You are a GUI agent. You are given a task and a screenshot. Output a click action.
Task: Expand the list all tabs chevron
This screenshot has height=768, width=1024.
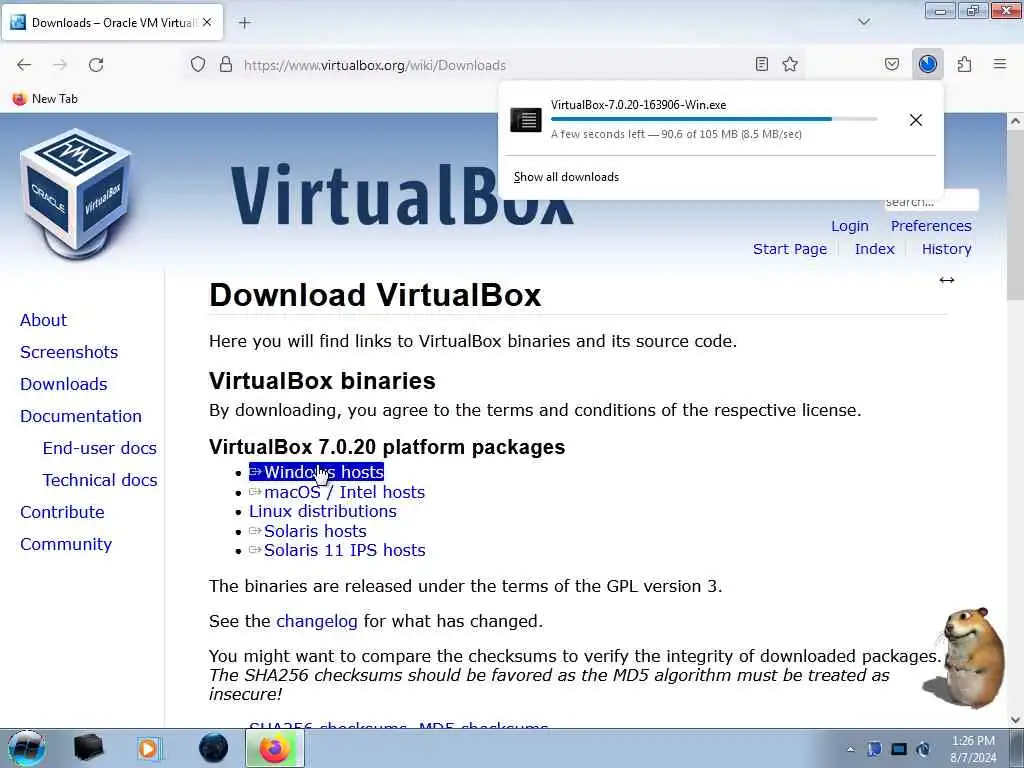point(864,22)
